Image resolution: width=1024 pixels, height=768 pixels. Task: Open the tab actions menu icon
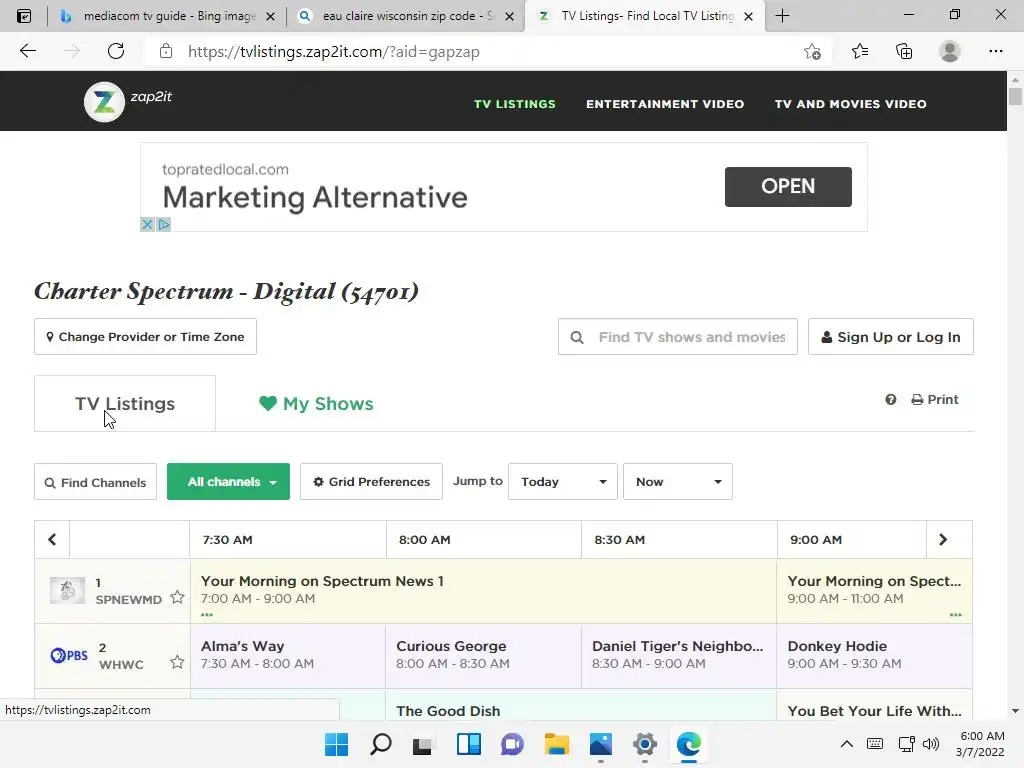[24, 16]
